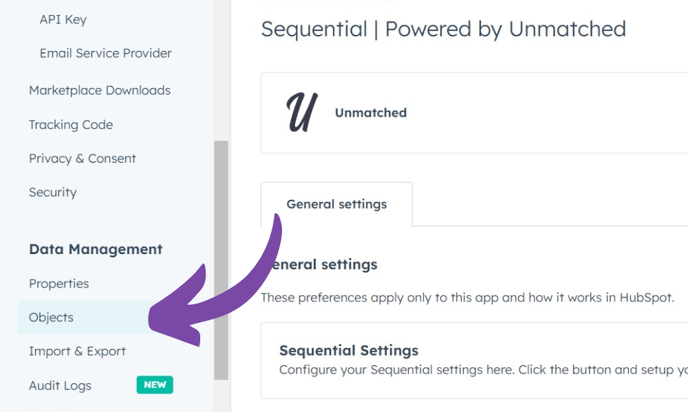Viewport: 688px width, 412px height.
Task: Select Objects in the sidebar
Action: (51, 317)
